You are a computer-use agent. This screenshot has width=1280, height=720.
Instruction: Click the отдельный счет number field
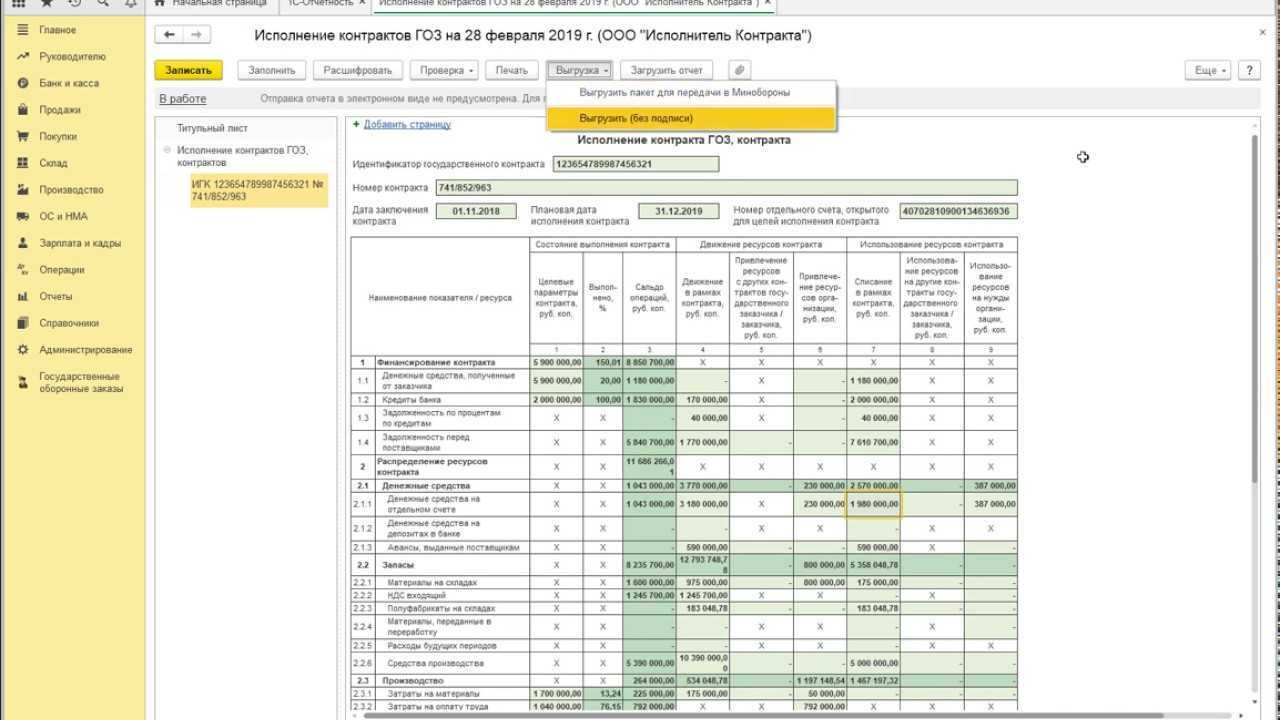coord(956,211)
